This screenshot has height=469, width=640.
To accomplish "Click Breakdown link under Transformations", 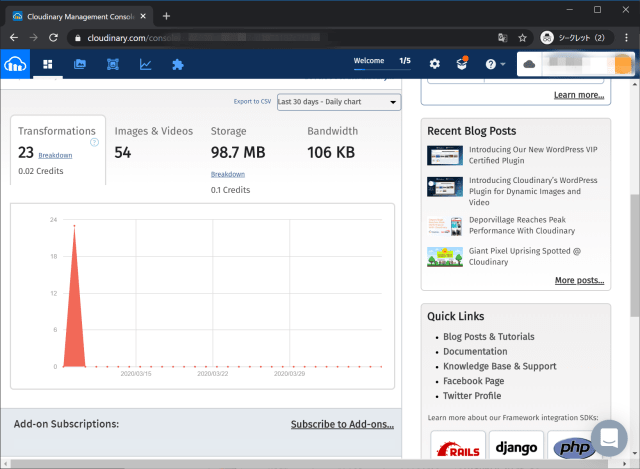I will [x=55, y=156].
